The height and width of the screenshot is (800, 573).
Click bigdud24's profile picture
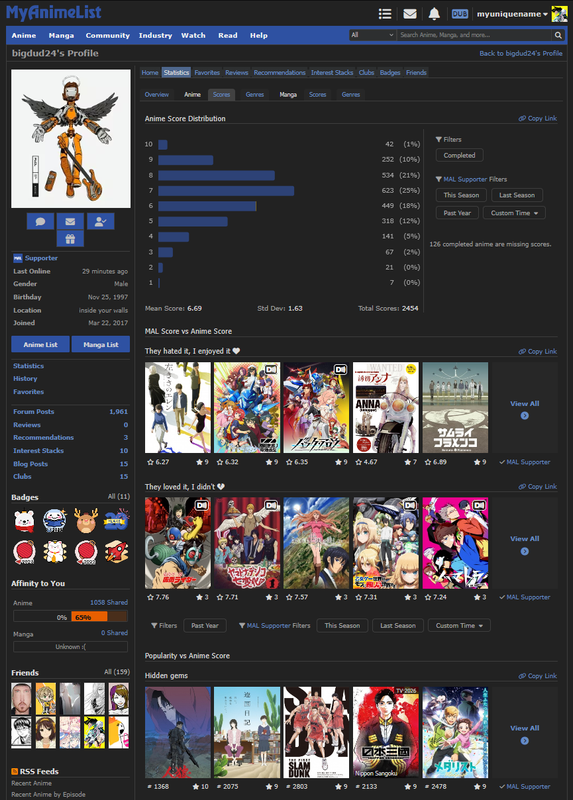[x=71, y=139]
